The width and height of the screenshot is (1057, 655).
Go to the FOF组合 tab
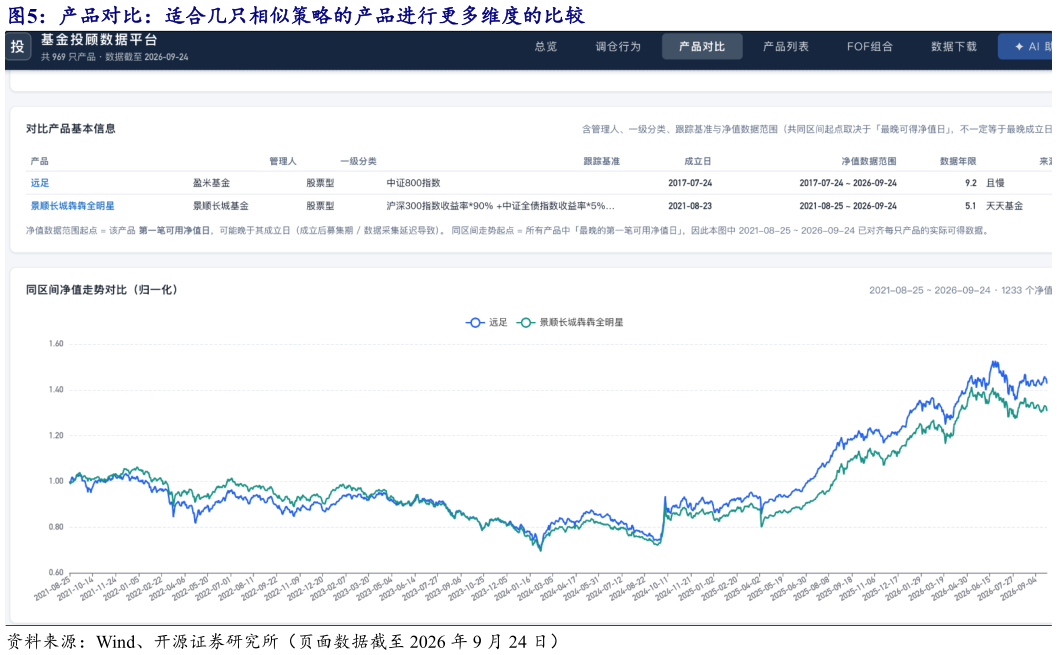(x=870, y=46)
